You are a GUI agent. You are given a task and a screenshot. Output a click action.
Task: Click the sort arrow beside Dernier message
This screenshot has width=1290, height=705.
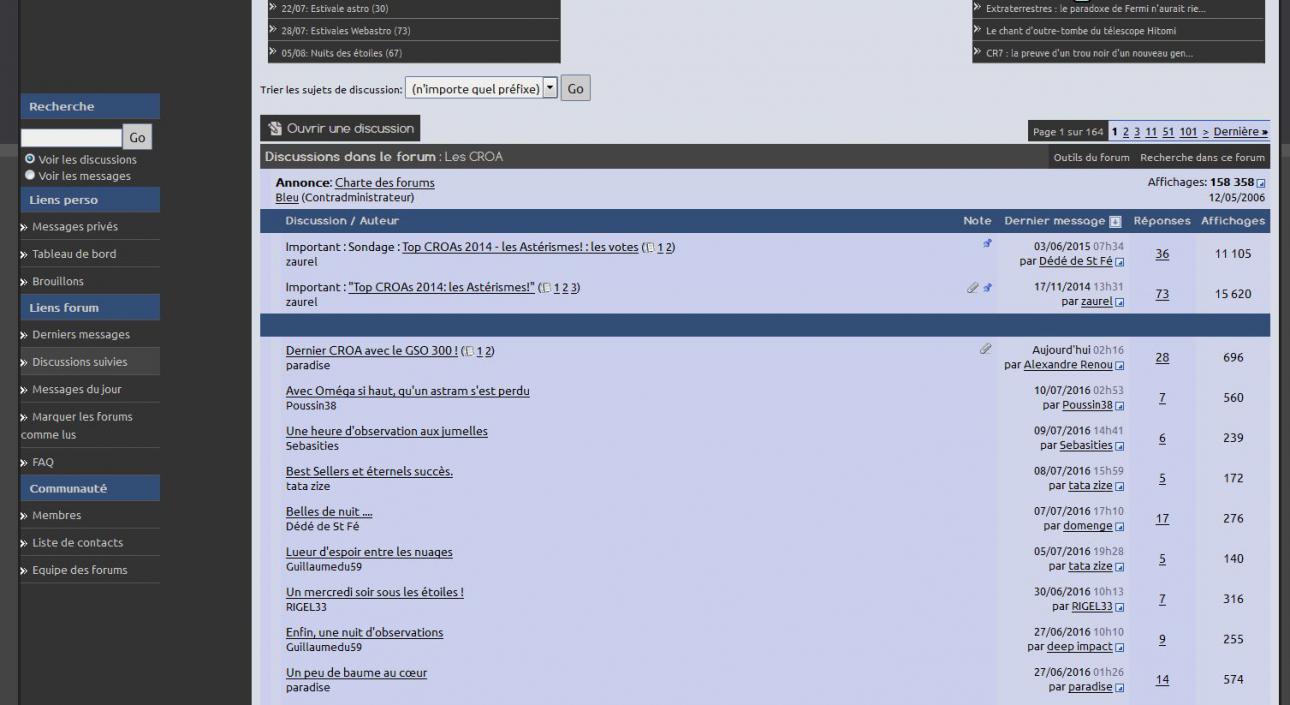(1115, 222)
